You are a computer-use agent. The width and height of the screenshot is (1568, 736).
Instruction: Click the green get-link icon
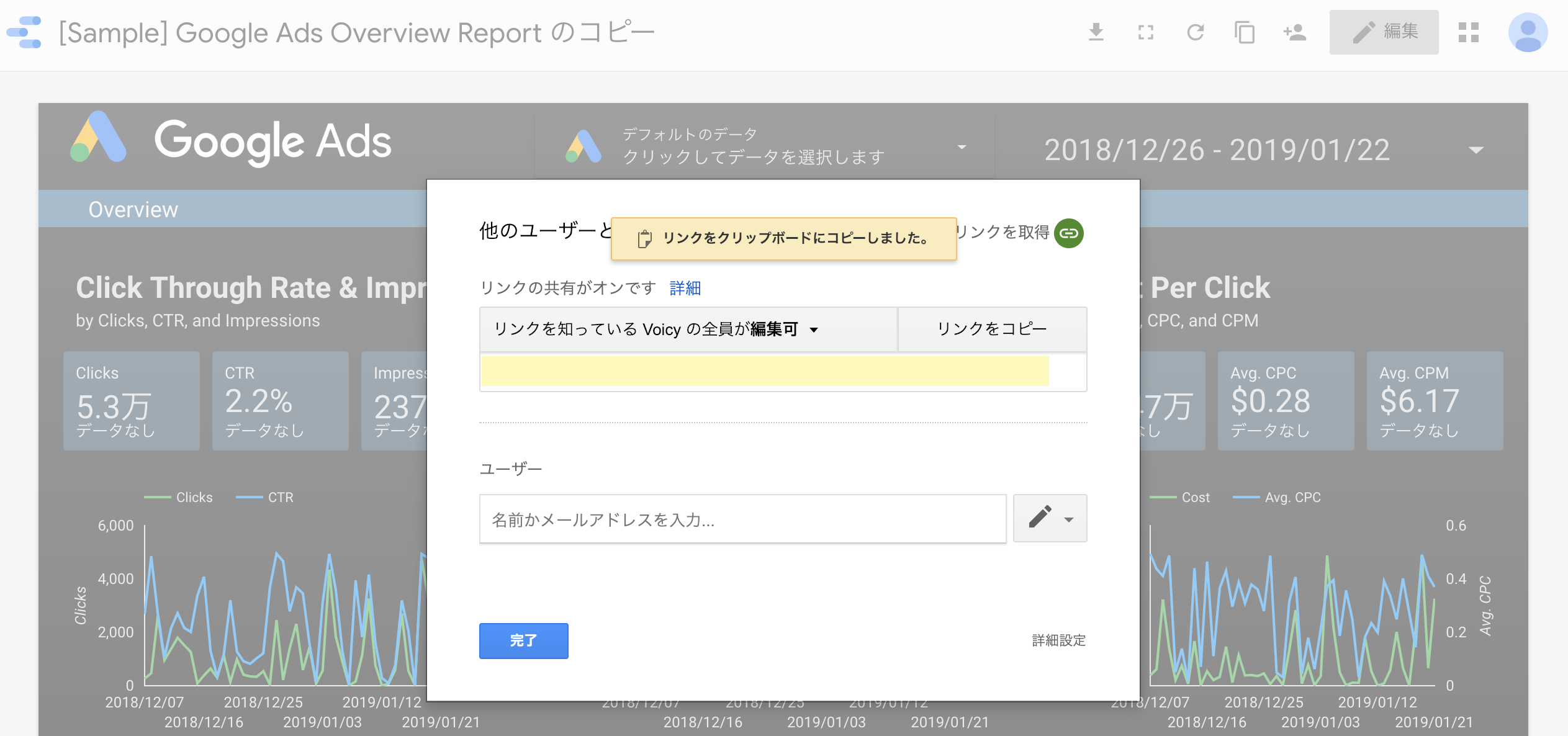coord(1068,233)
